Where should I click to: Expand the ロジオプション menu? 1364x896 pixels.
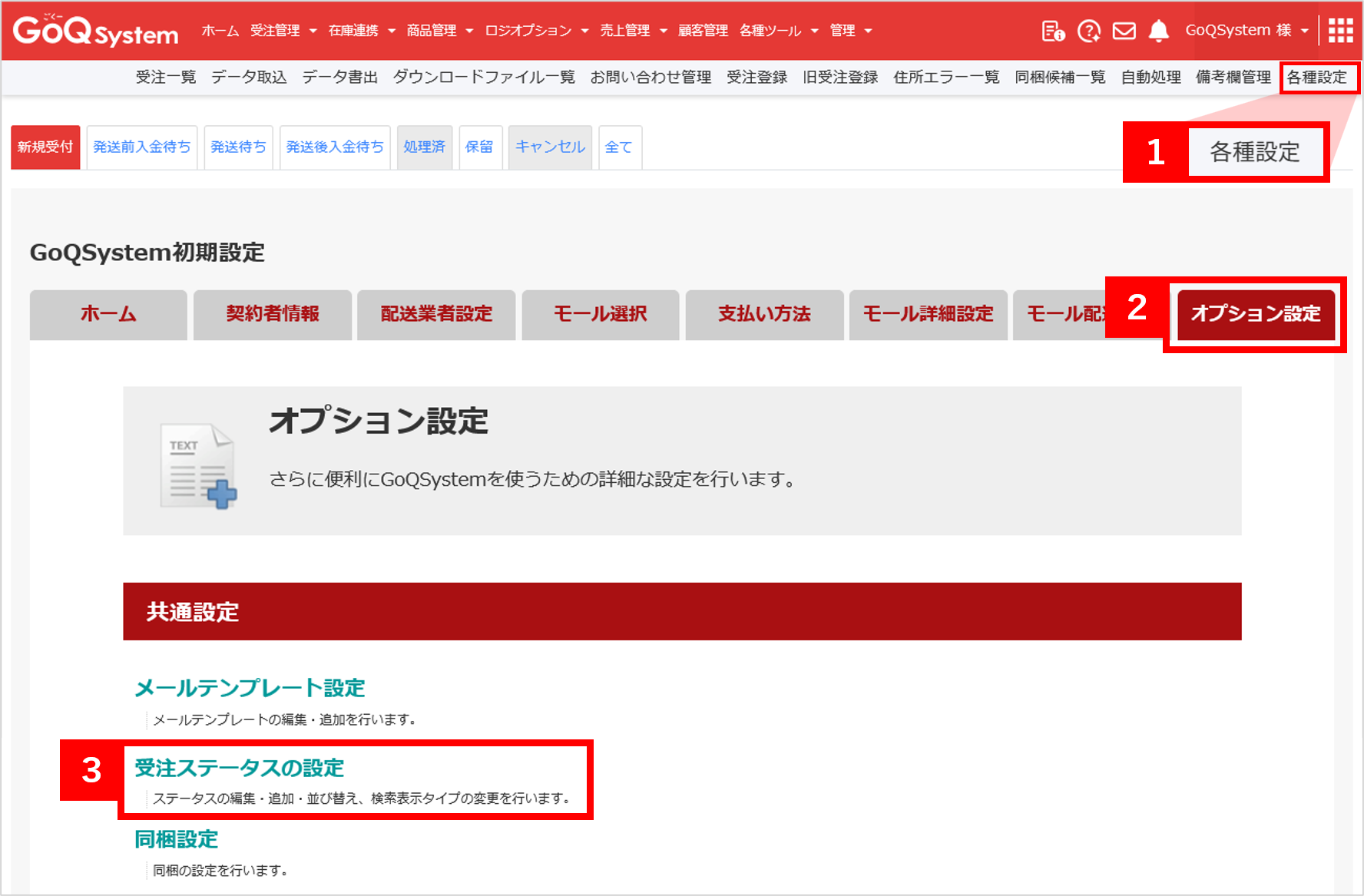537,31
